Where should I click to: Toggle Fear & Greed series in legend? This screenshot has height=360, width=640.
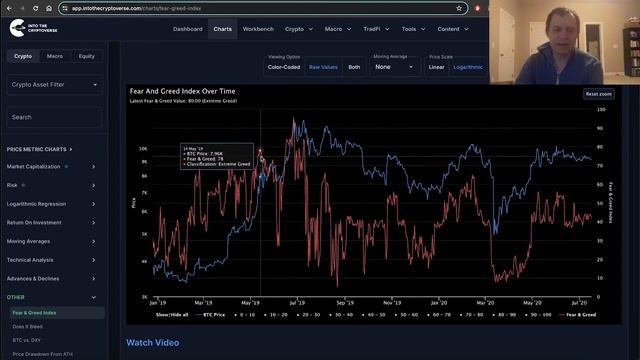pos(578,315)
